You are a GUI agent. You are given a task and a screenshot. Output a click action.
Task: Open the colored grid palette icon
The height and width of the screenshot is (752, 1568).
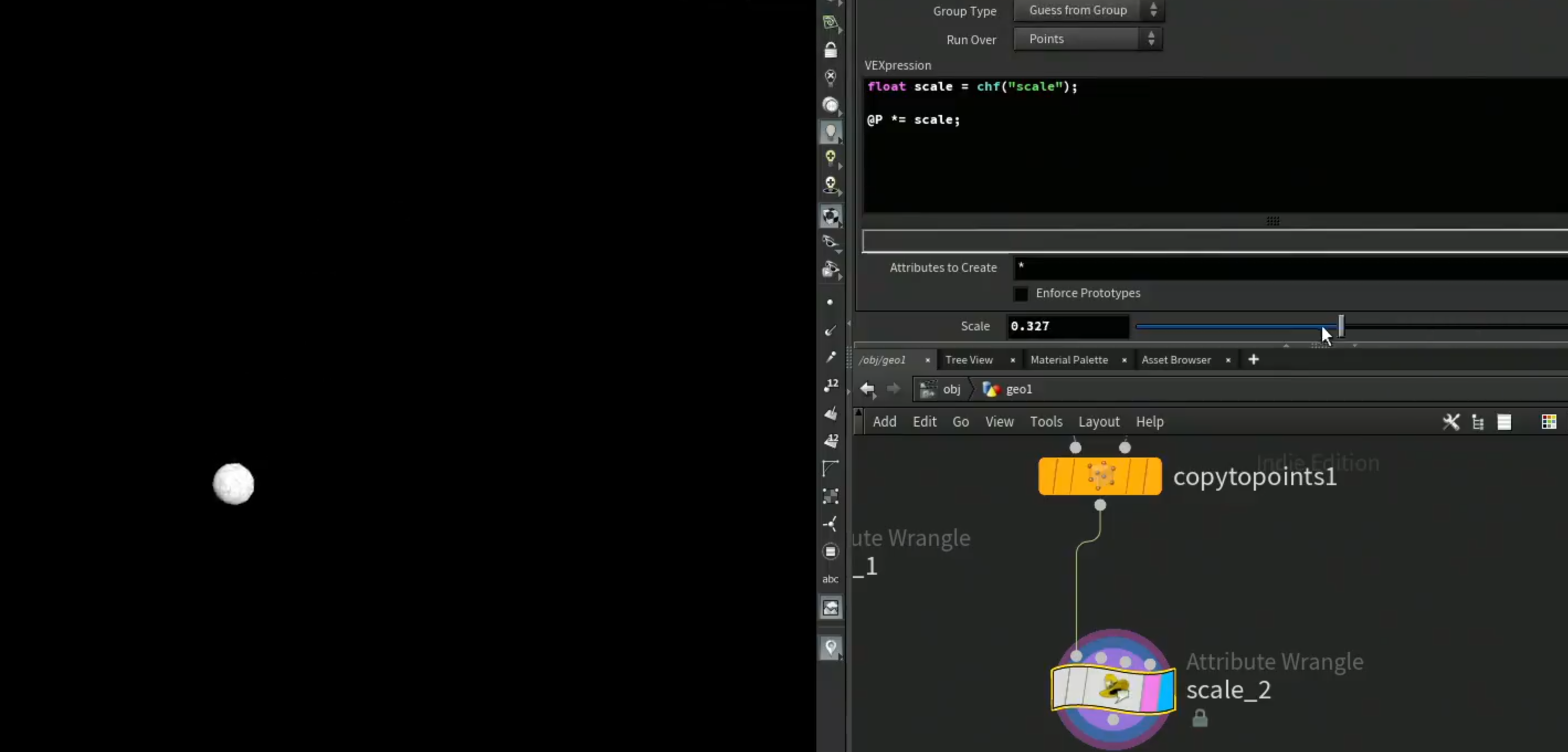pyautogui.click(x=1549, y=422)
